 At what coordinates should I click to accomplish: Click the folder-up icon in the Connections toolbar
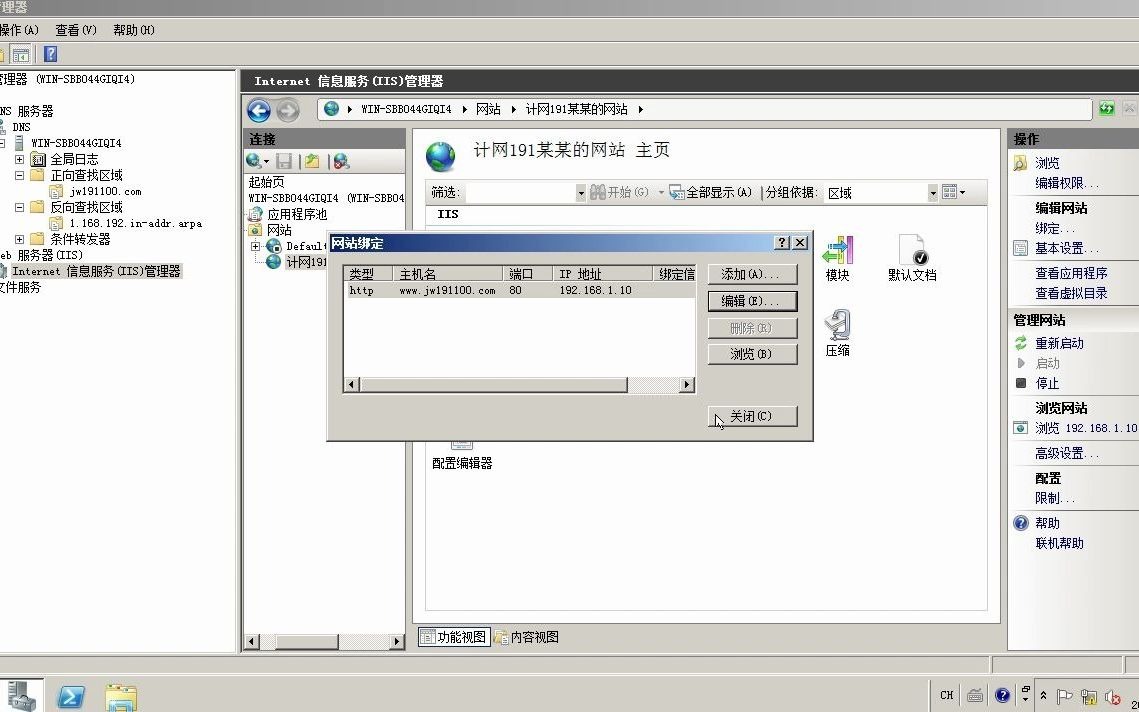[x=312, y=161]
